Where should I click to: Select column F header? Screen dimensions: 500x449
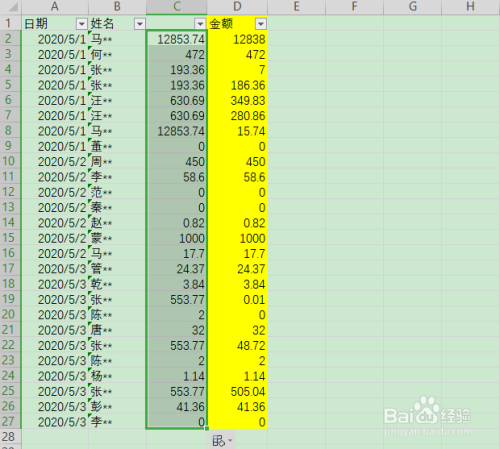(354, 7)
